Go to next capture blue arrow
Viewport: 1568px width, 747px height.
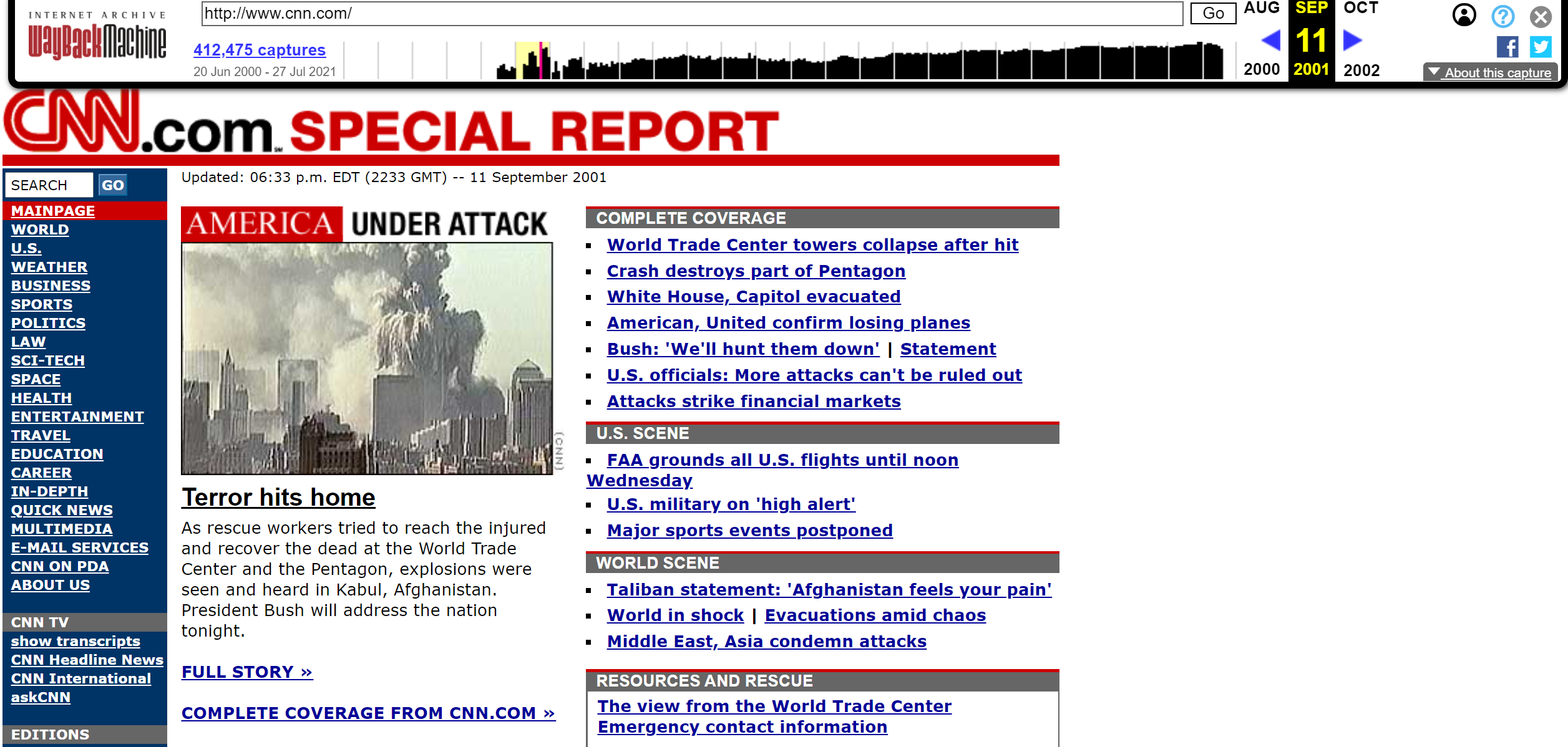point(1351,41)
